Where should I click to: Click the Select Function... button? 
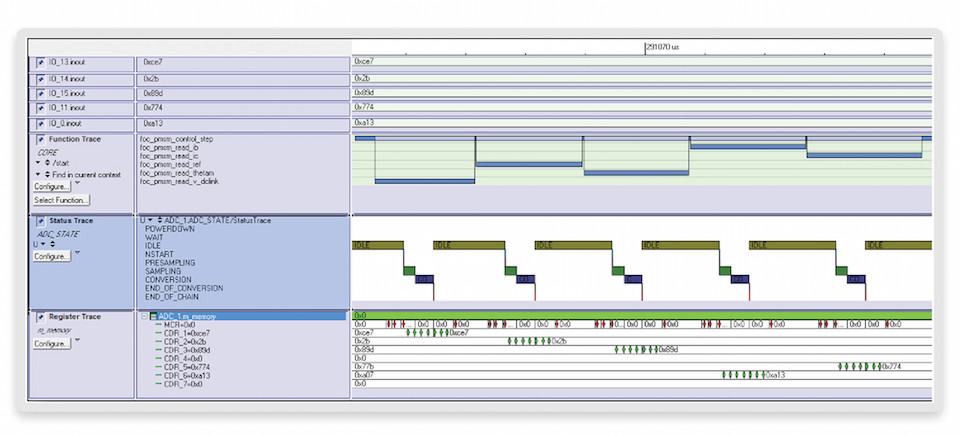(61, 200)
